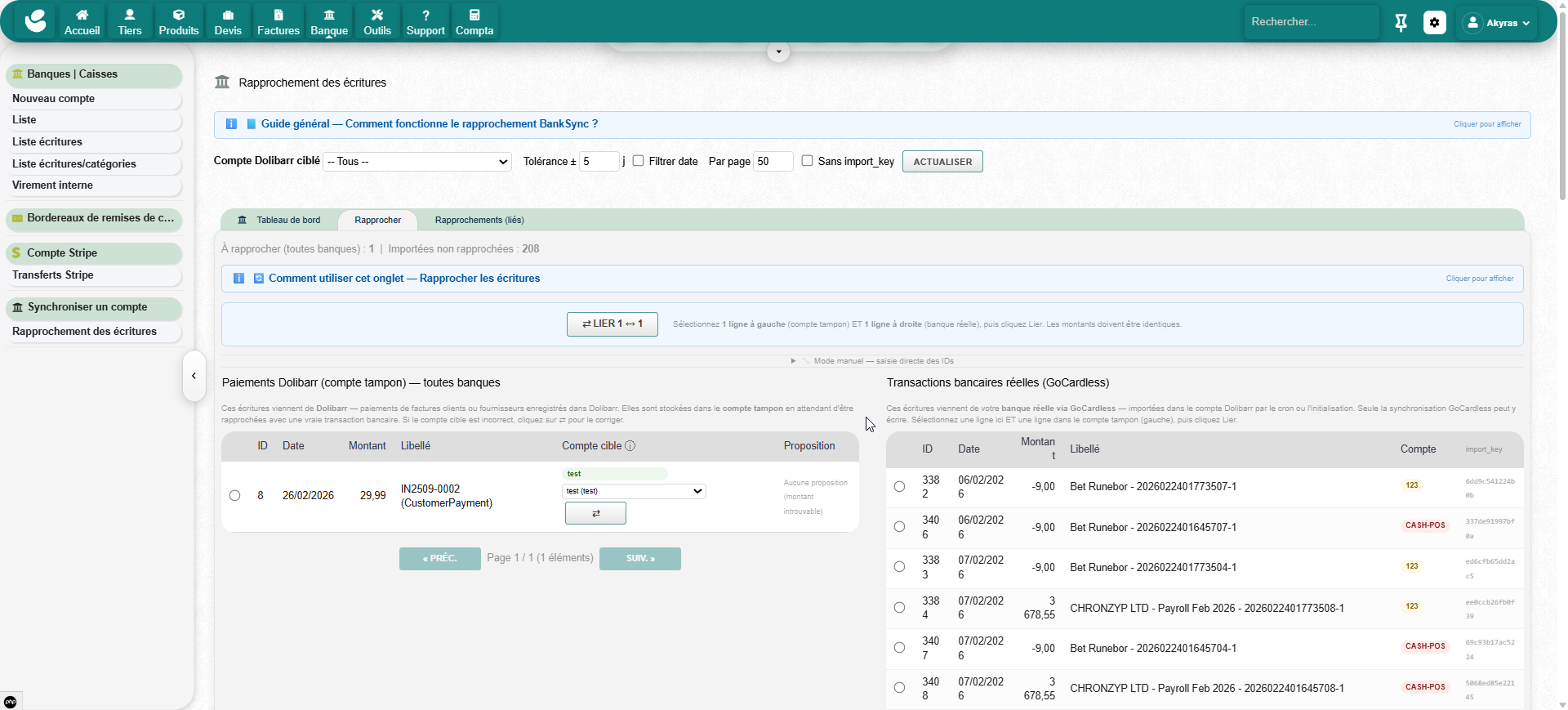The height and width of the screenshot is (710, 1568).
Task: Open the Compta calculator icon
Action: point(474,16)
